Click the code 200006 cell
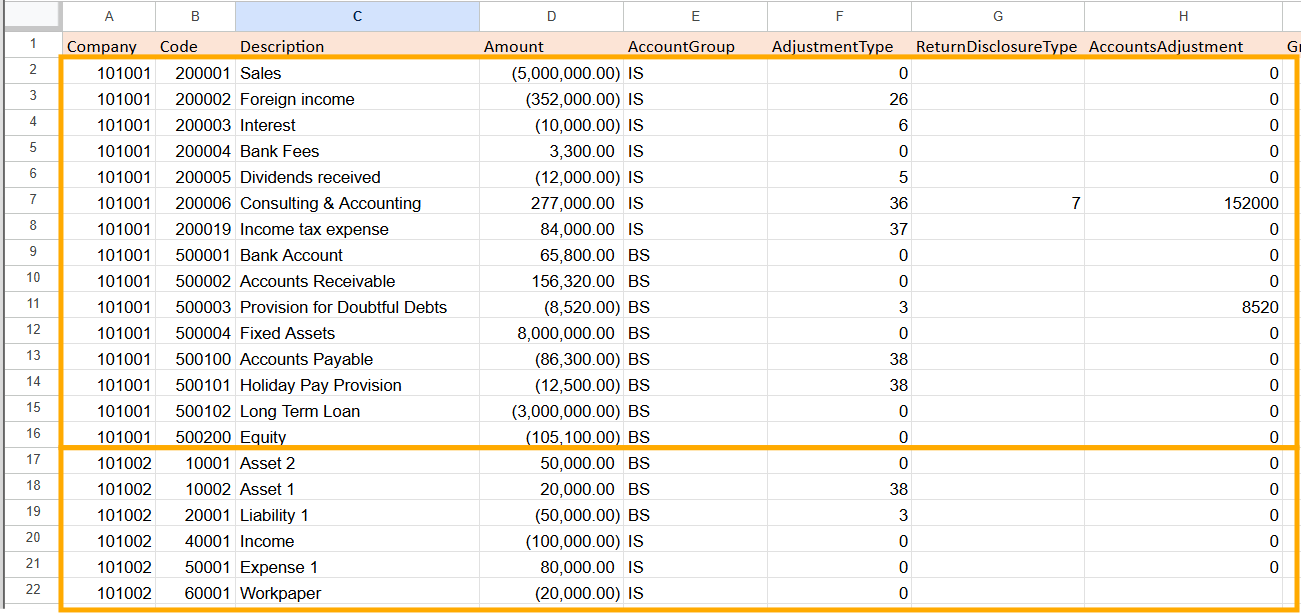The image size is (1301, 613). click(x=196, y=203)
